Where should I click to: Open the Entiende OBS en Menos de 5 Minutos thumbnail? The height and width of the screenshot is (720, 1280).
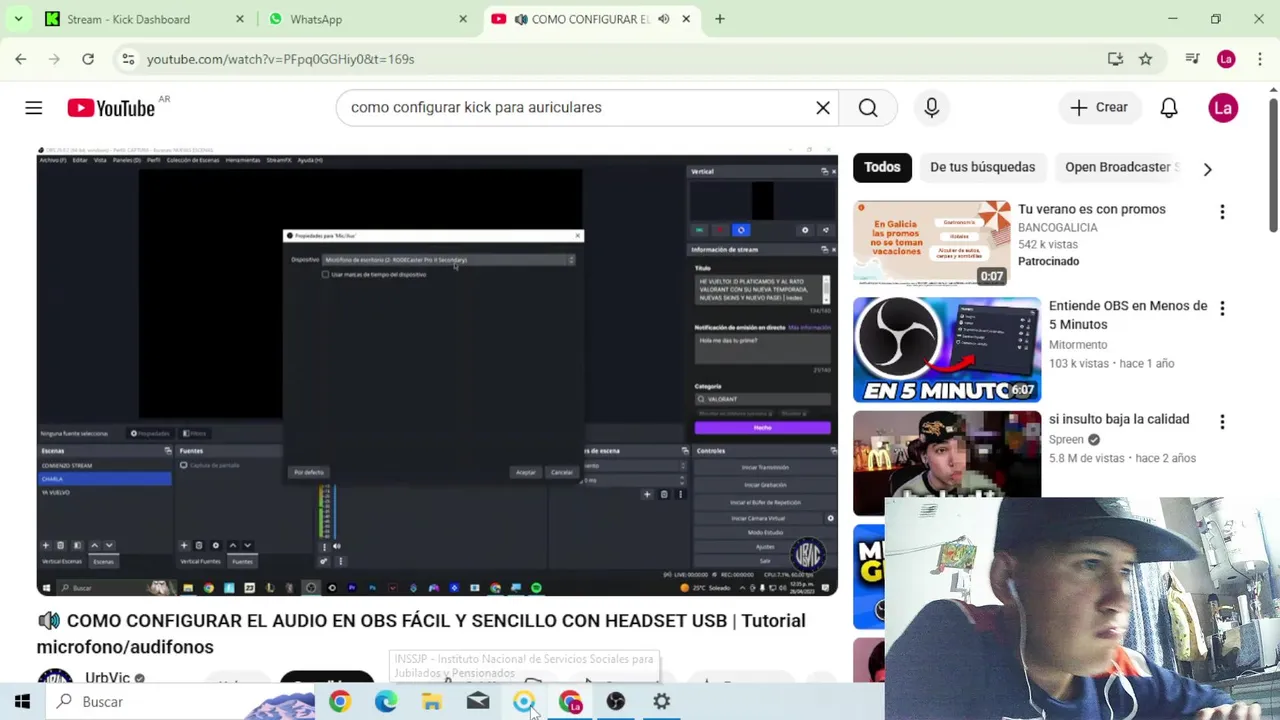coord(947,349)
